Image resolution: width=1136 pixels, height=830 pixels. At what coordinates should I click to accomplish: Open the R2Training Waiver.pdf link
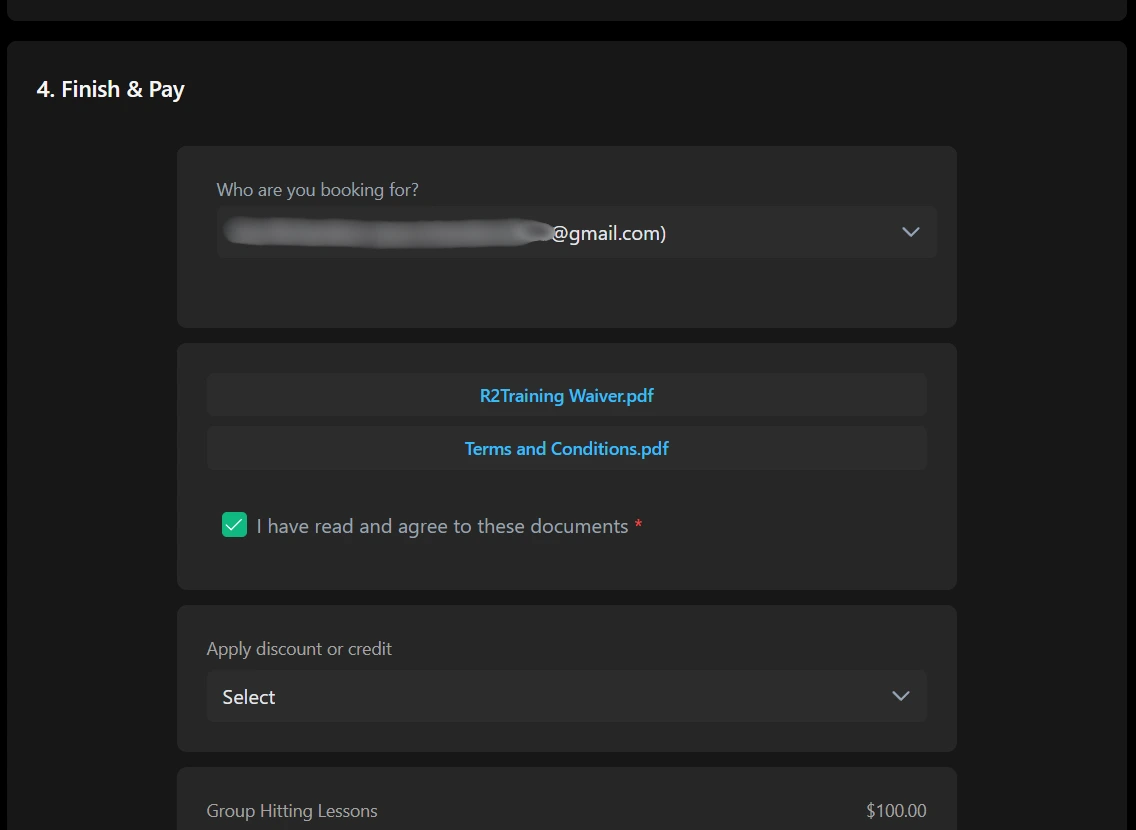point(566,395)
